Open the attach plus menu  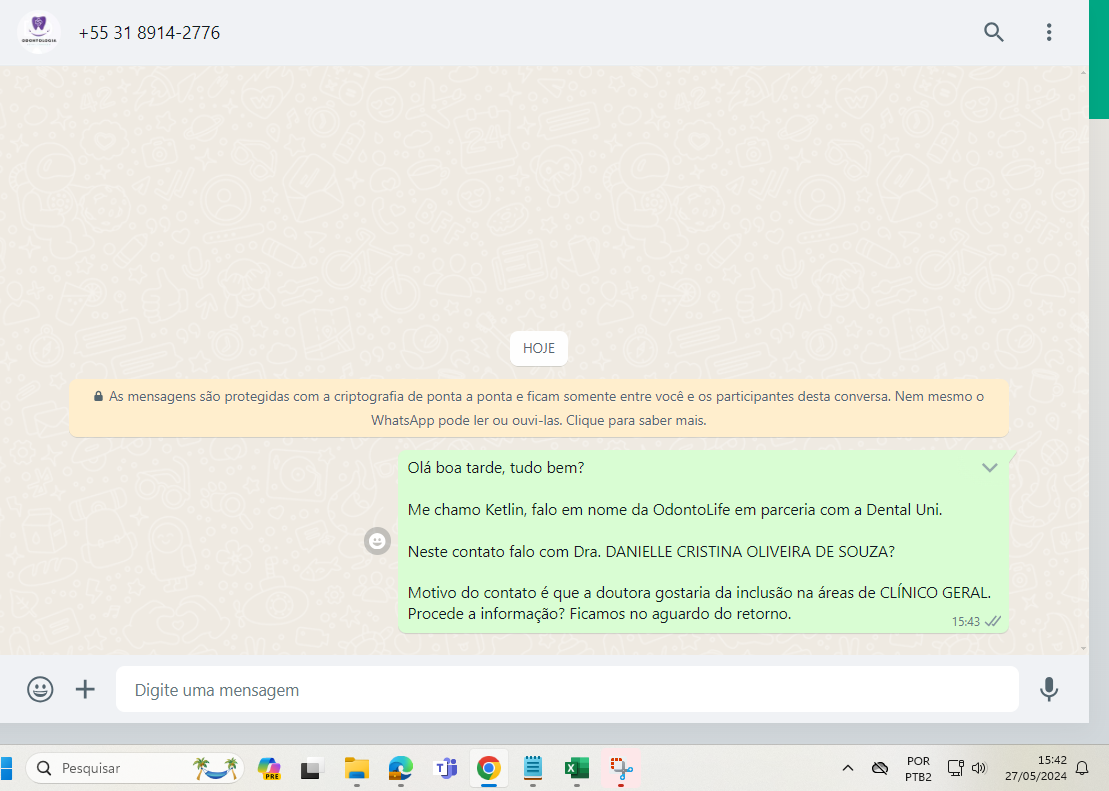pos(85,689)
